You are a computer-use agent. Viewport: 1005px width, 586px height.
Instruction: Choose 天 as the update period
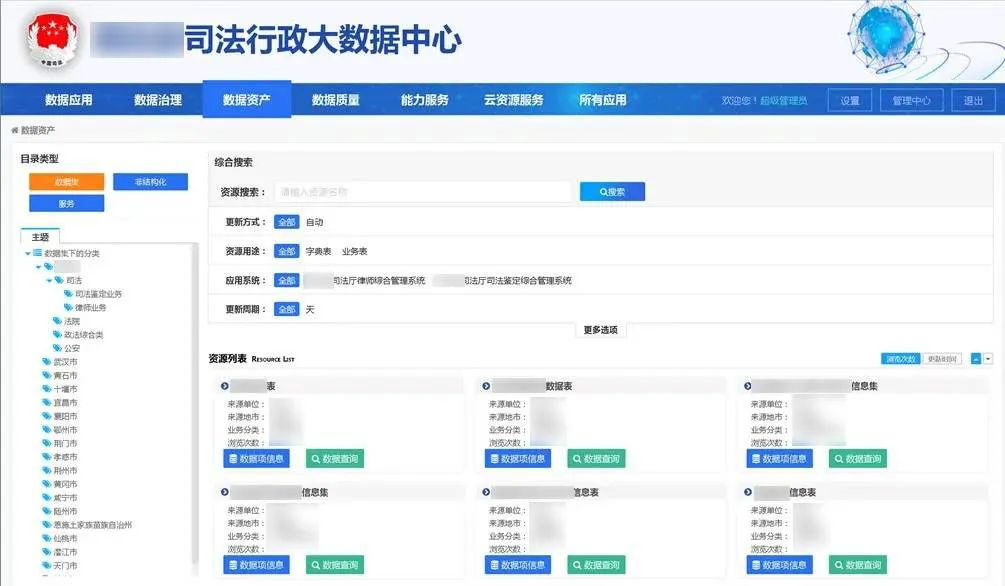click(310, 310)
